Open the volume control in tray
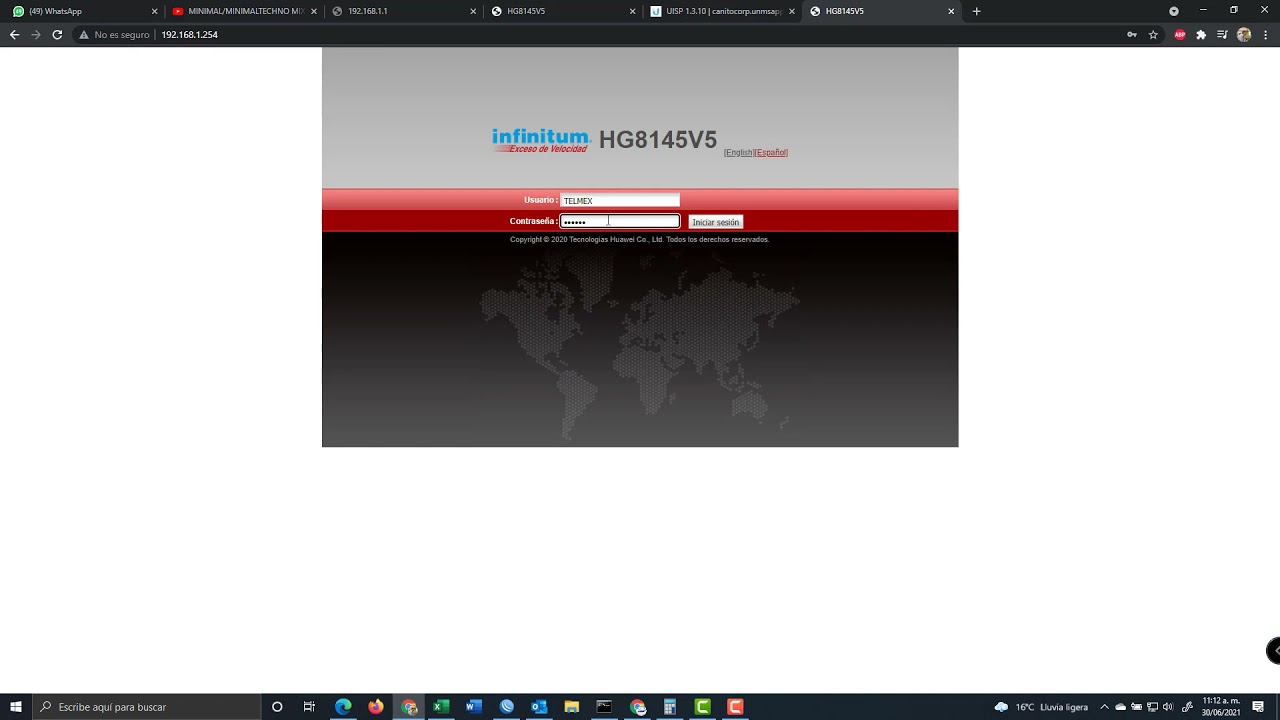Screen dimensions: 1280x720 1168,707
